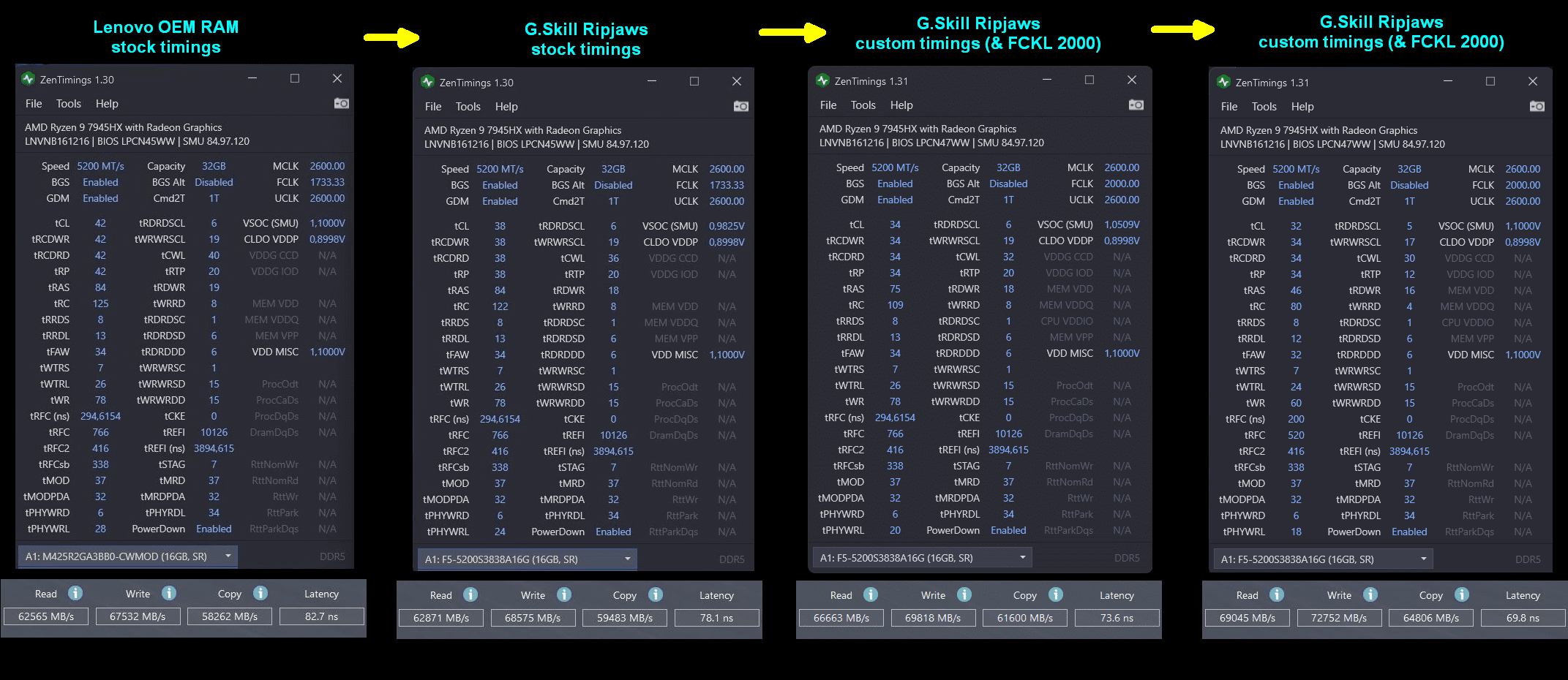Click ZenTimings app logo in G.Skill stock window
The image size is (1568, 680).
(428, 82)
